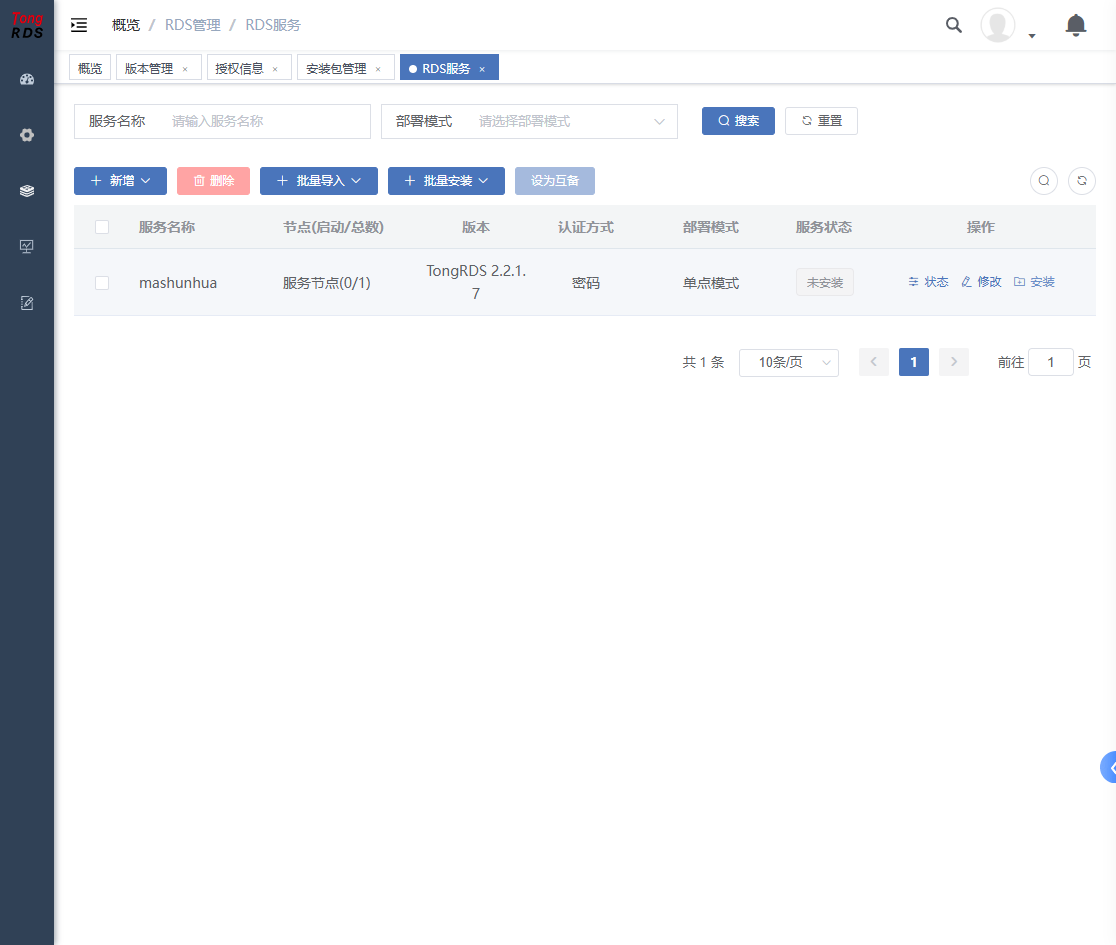Click the 重置 button
This screenshot has height=945, width=1116.
821,121
